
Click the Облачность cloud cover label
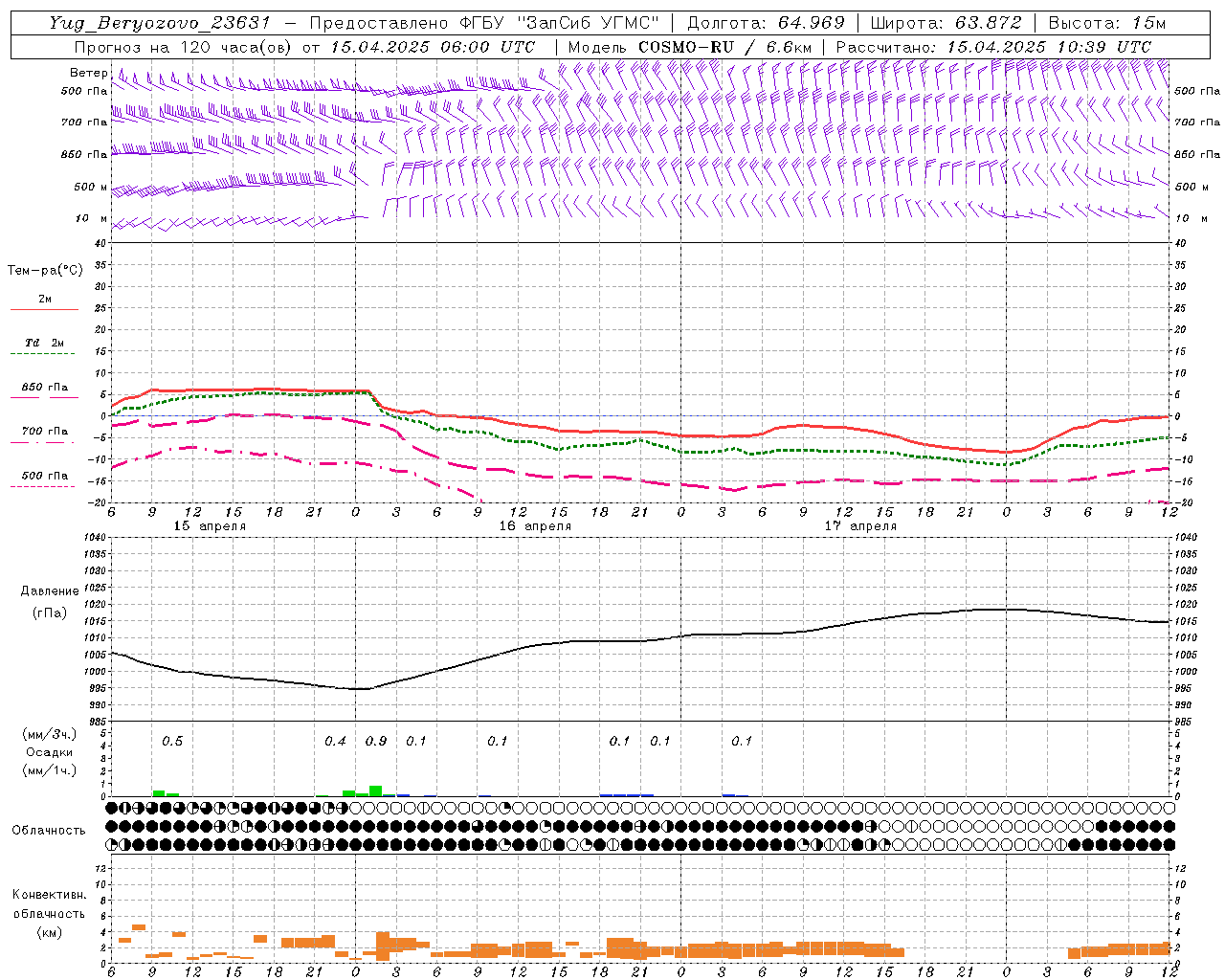49,831
